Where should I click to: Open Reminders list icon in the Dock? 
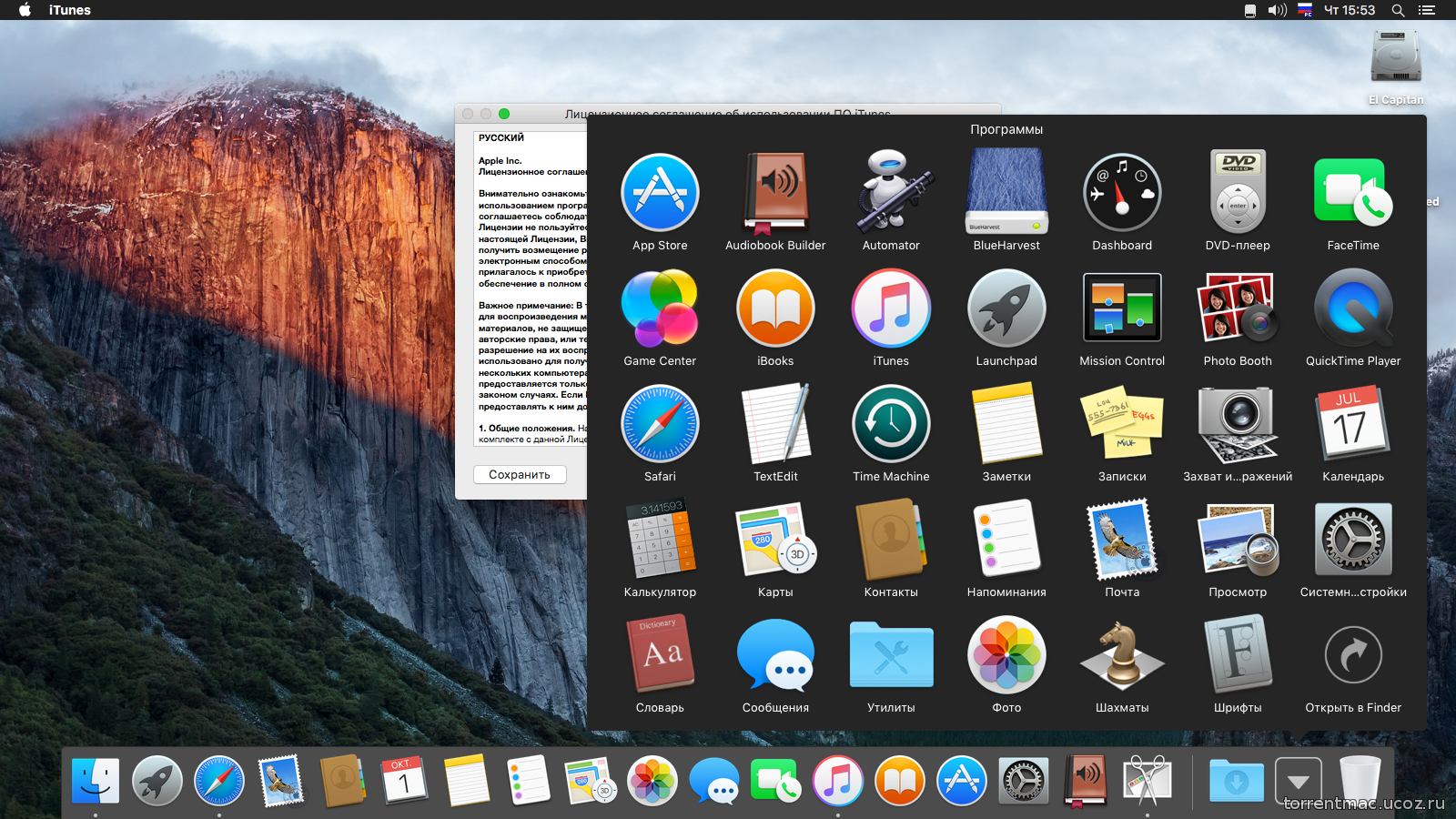pyautogui.click(x=529, y=781)
